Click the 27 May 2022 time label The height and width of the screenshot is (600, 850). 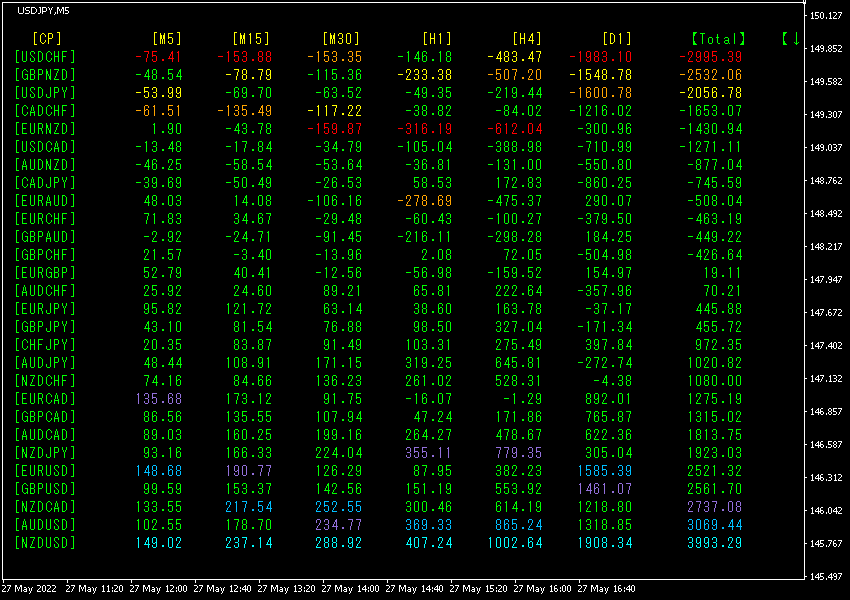tap(29, 588)
